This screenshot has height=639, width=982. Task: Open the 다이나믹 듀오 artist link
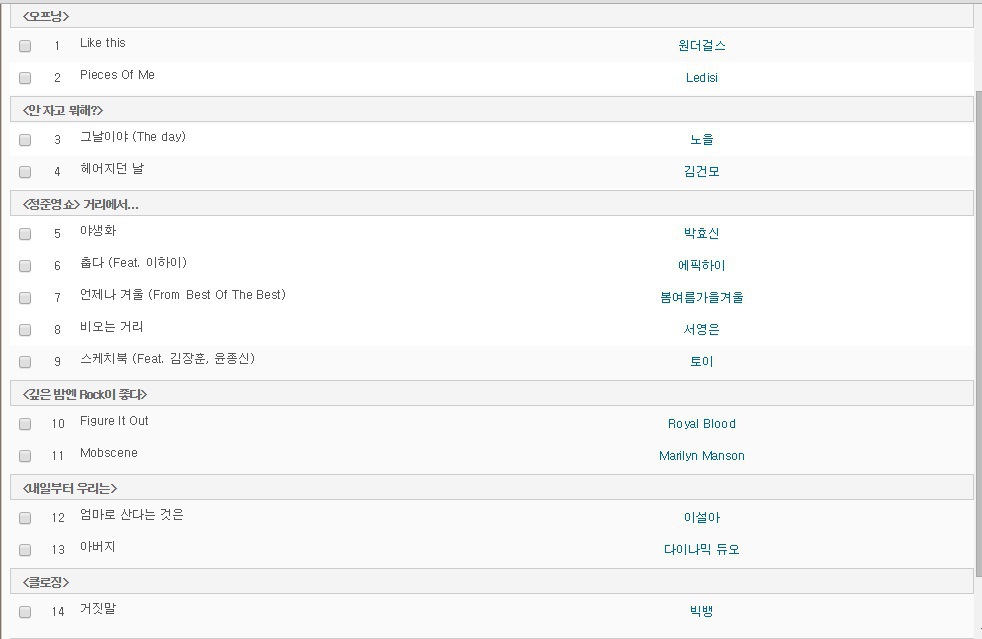(701, 549)
